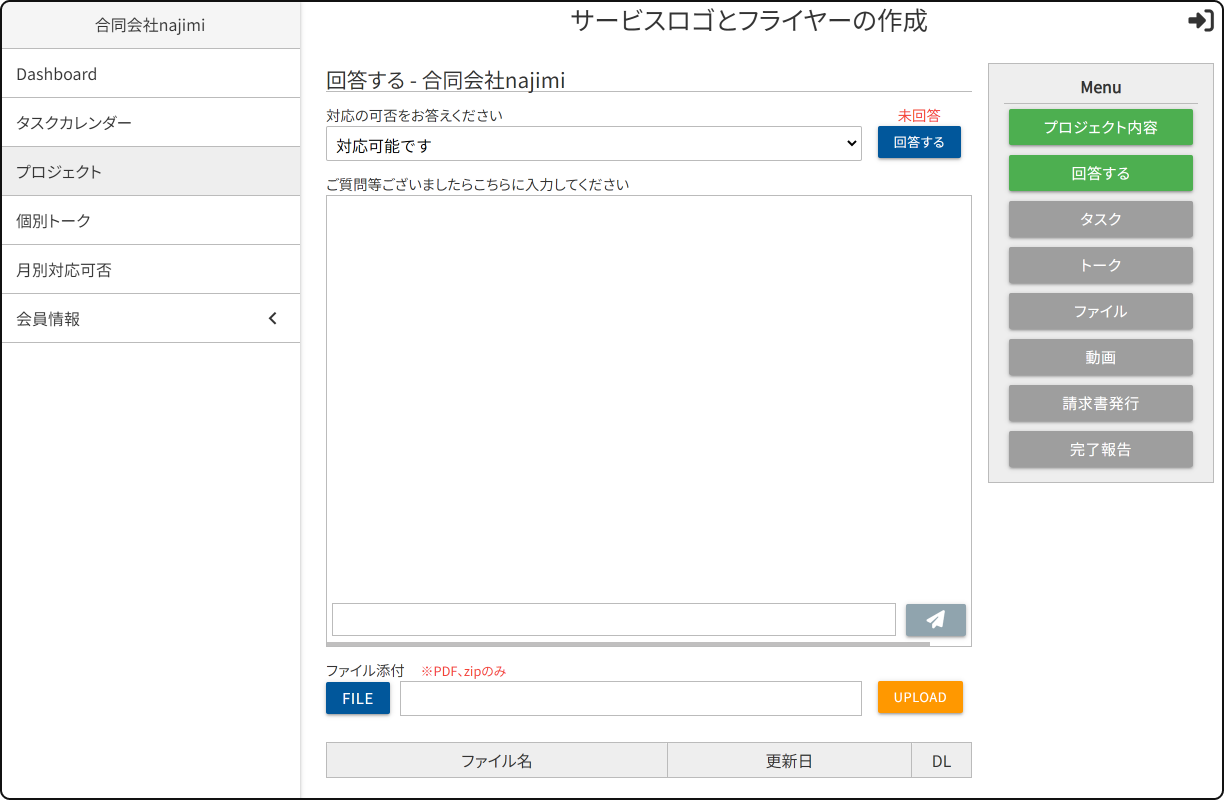Open タスク from the Menu panel
Image resolution: width=1224 pixels, height=800 pixels.
tap(1100, 219)
